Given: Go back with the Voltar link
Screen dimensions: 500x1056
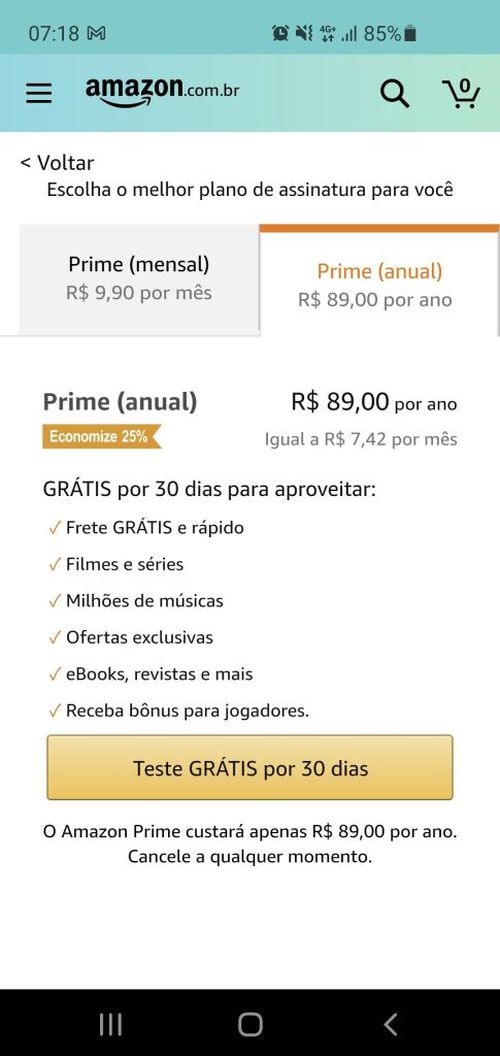Looking at the screenshot, I should [x=57, y=162].
